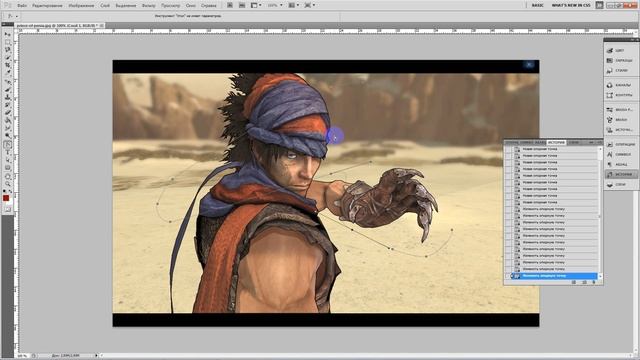This screenshot has width=640, height=360.
Task: Open the 100% zoom level dropdown
Action: coord(275,5)
